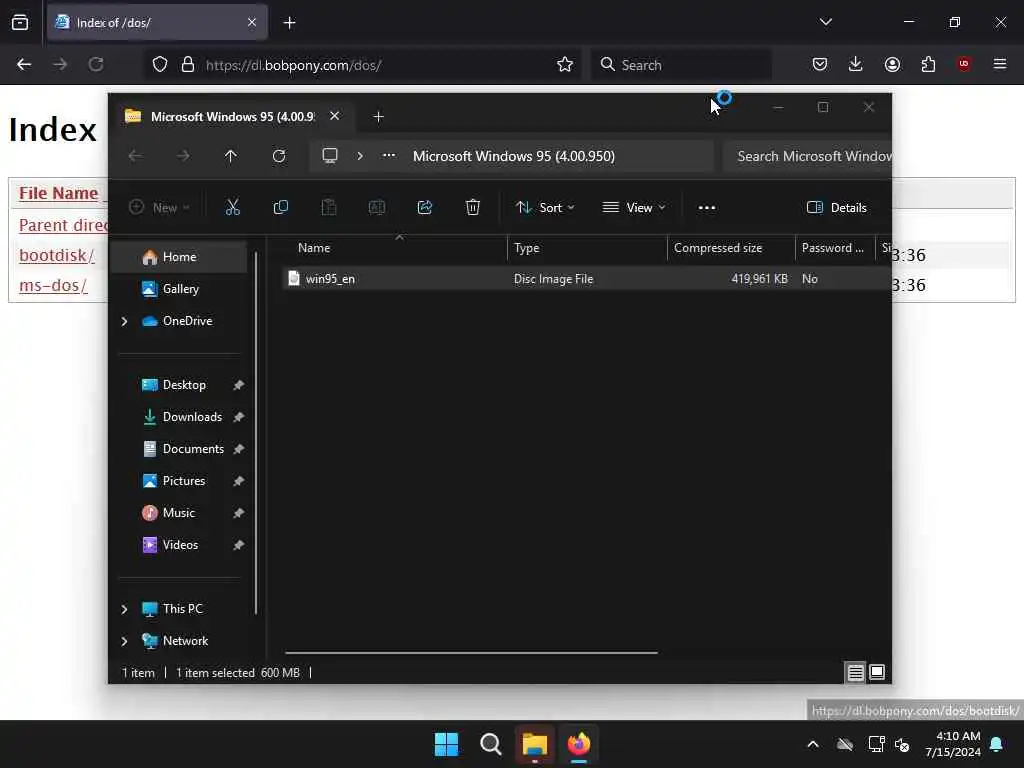Open OneDrive in the navigation pane
Viewport: 1024px width, 768px height.
187,321
